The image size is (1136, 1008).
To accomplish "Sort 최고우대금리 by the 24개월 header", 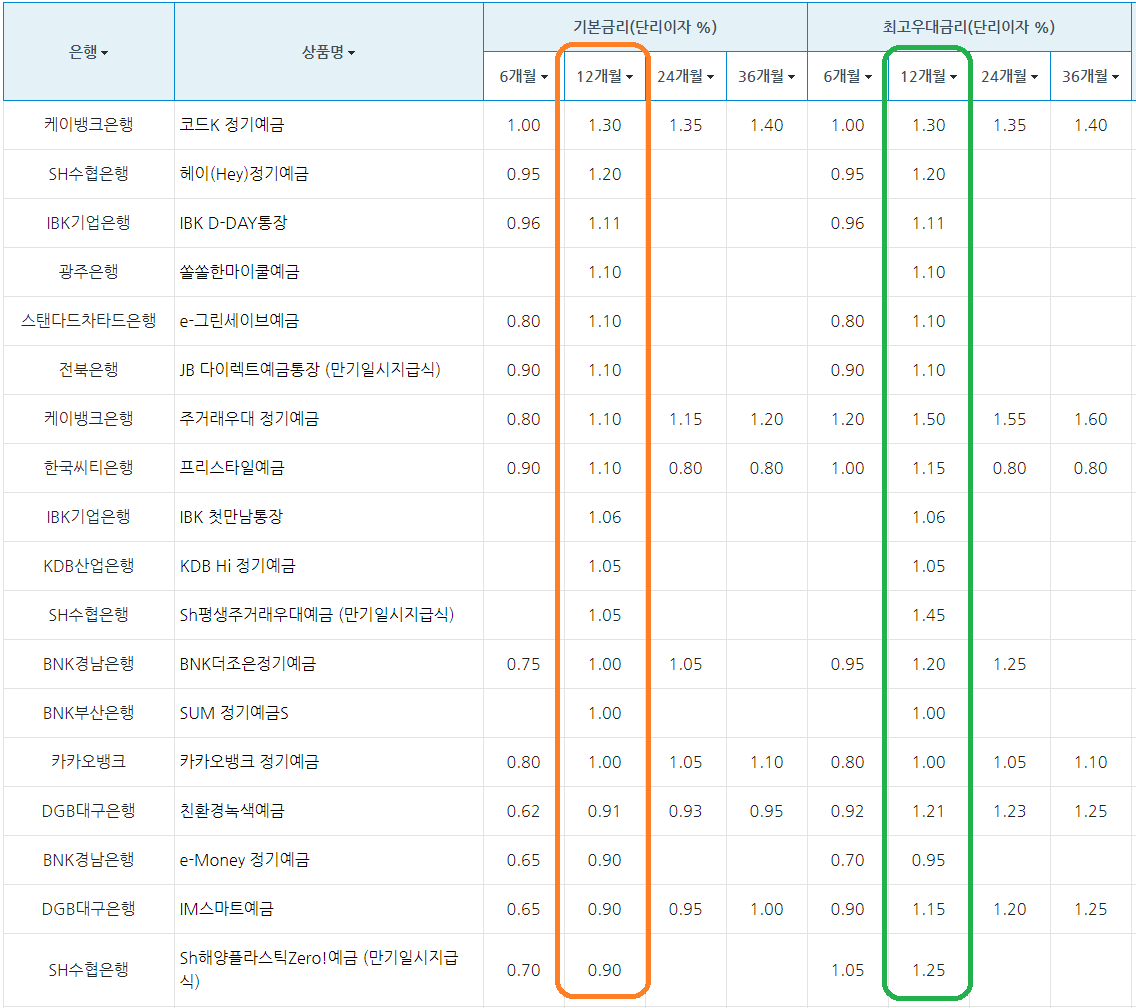I will 1009,76.
